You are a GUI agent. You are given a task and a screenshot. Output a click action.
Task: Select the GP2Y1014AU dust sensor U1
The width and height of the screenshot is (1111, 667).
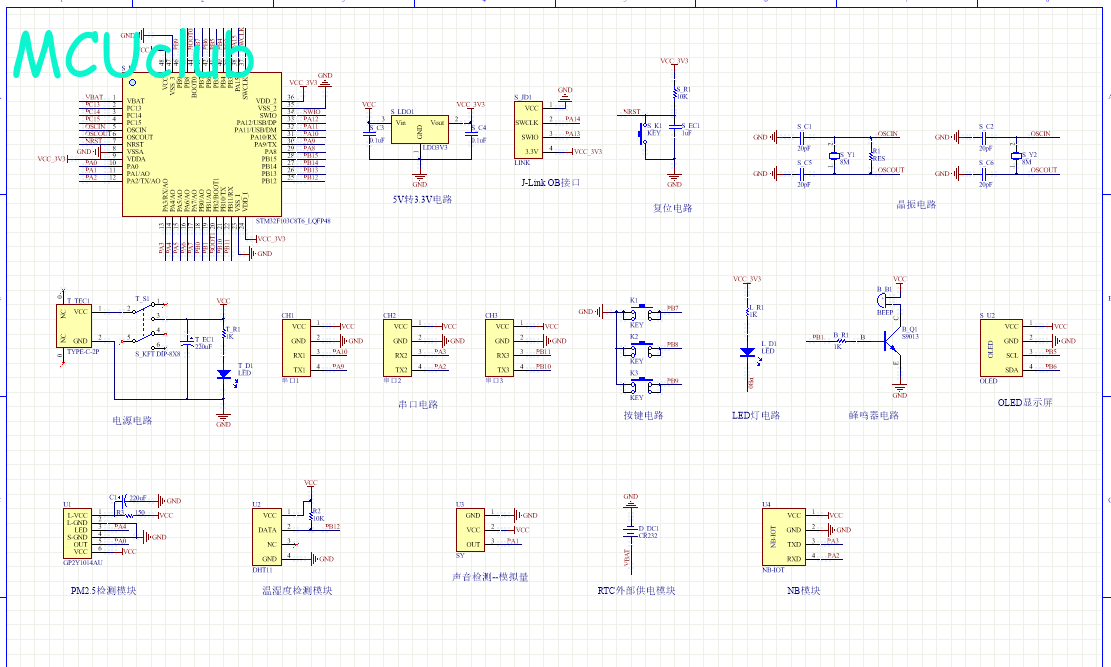pyautogui.click(x=76, y=533)
